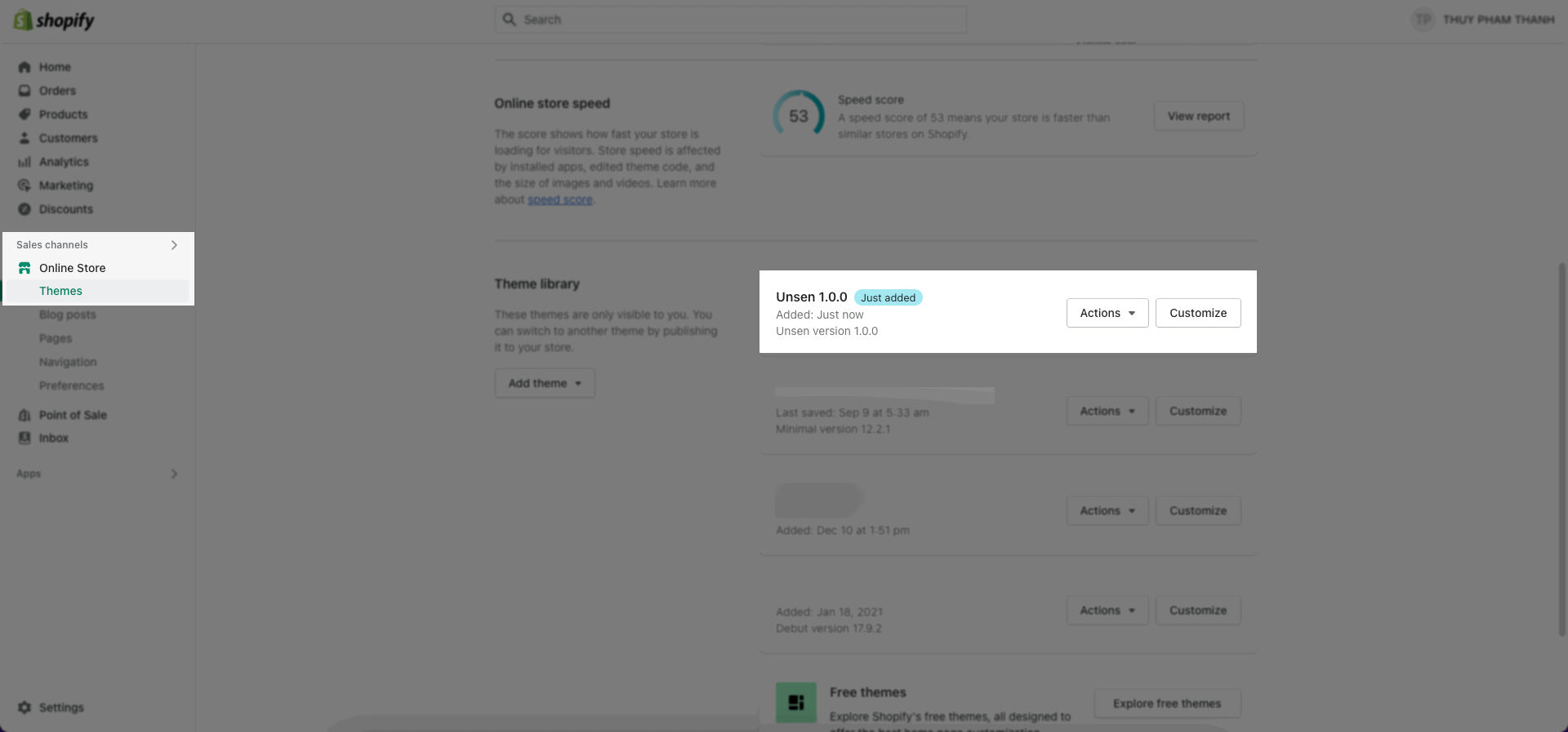Click the Minimal version 12.2.1 text
This screenshot has height=732, width=1568.
[x=833, y=429]
